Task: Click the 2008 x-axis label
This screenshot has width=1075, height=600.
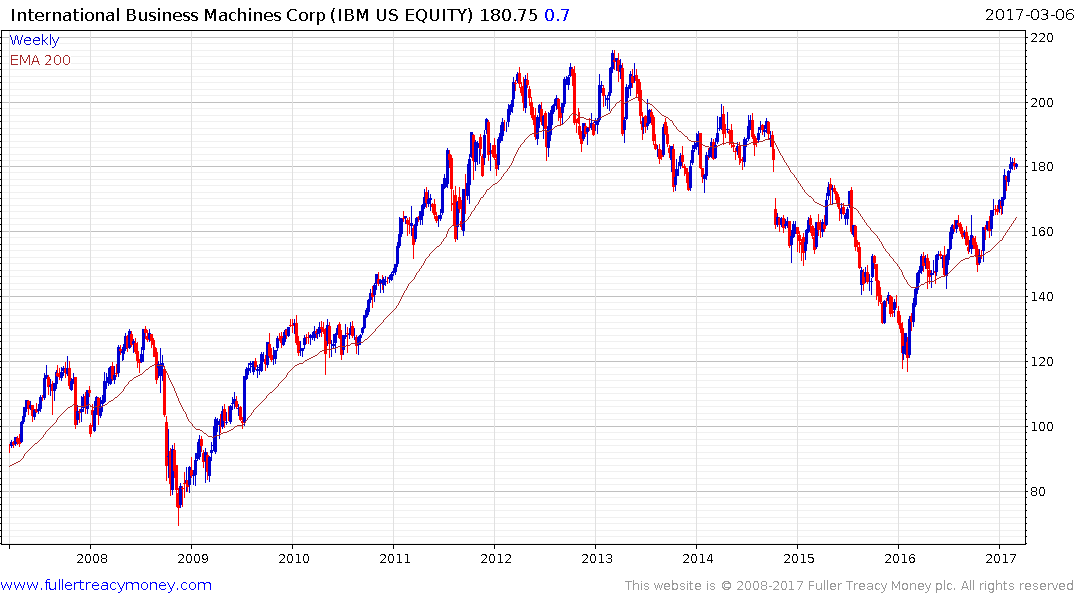Action: (92, 558)
